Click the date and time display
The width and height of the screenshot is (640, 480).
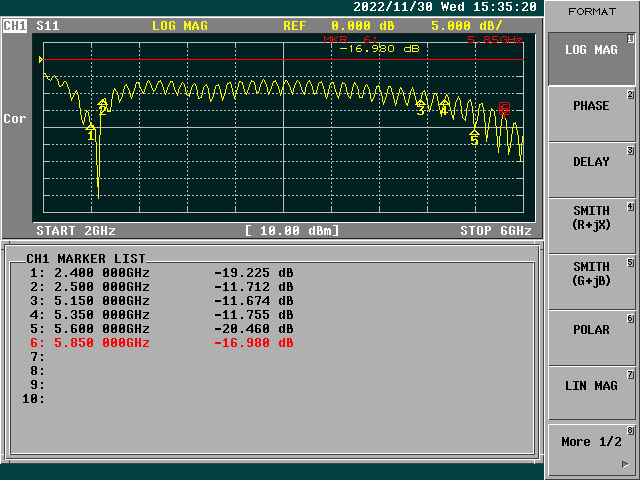(445, 7)
